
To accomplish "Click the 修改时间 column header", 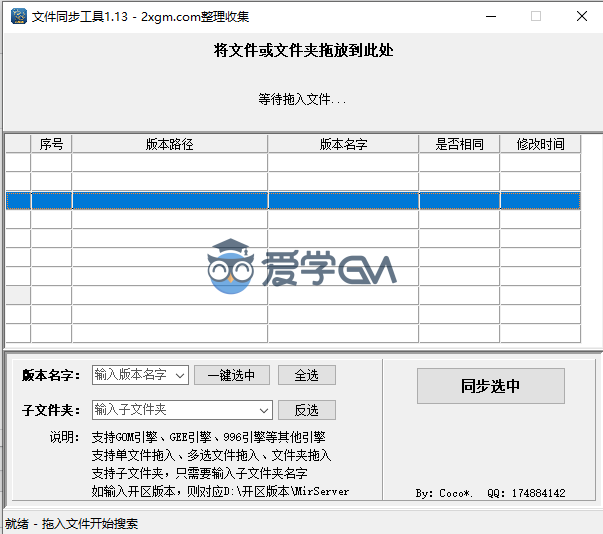I will (540, 144).
